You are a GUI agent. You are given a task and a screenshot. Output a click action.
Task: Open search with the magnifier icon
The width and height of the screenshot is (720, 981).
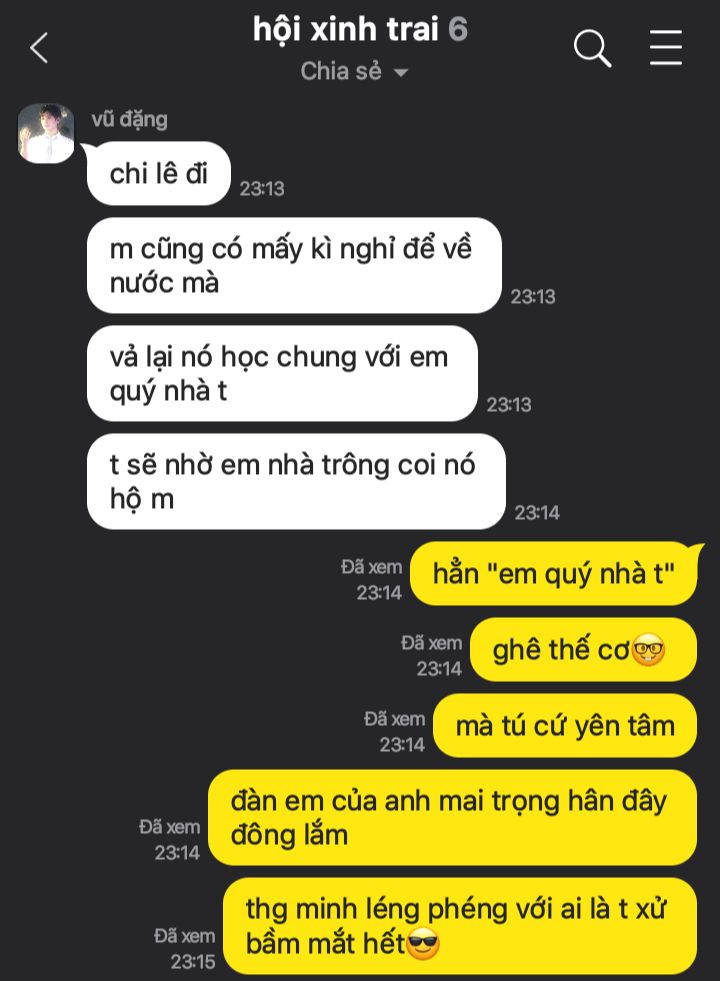[592, 48]
